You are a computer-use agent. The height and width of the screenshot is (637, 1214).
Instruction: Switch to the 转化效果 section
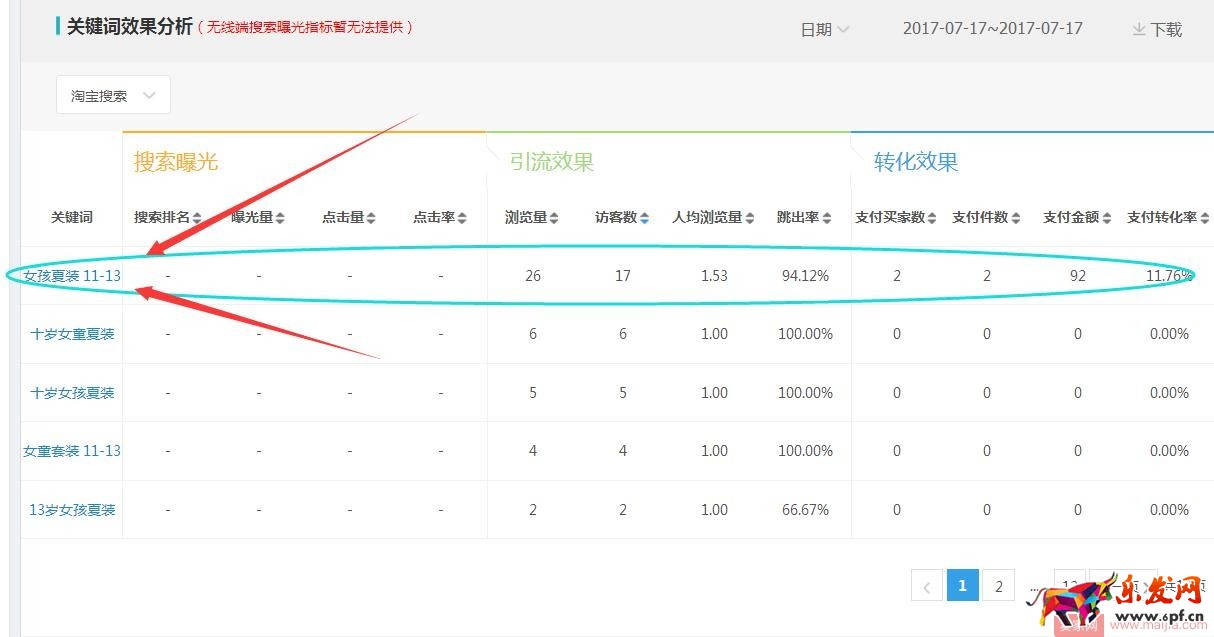(913, 160)
